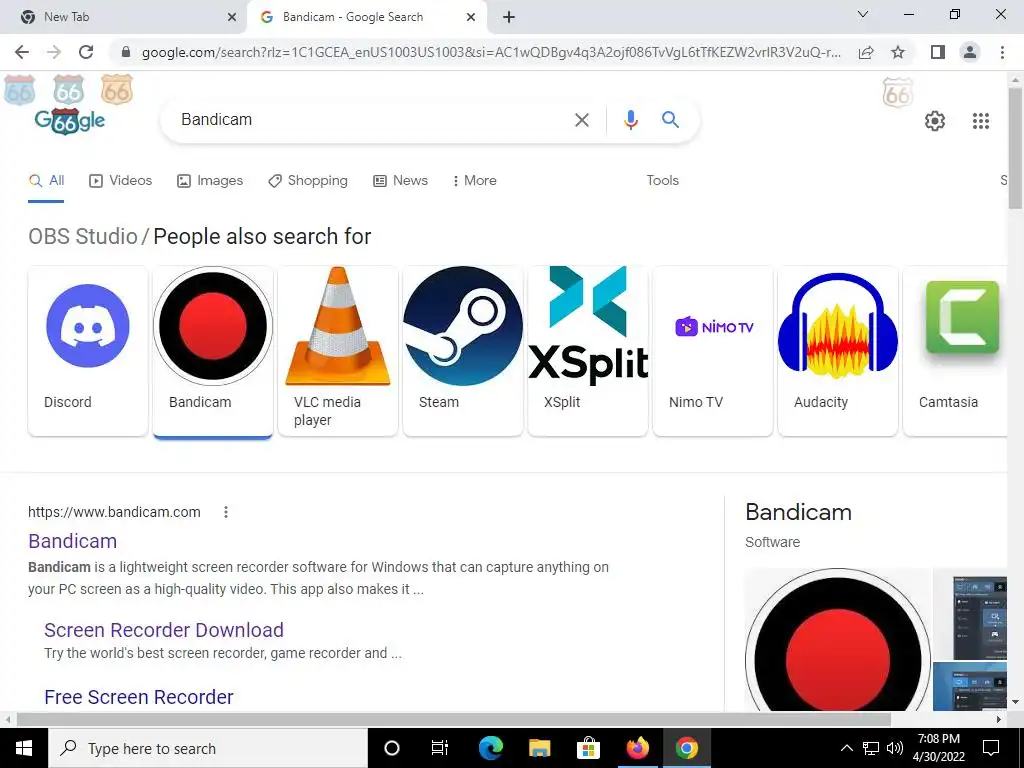Select the Bandicam card in carousel
This screenshot has width=1024, height=768.
pyautogui.click(x=213, y=351)
